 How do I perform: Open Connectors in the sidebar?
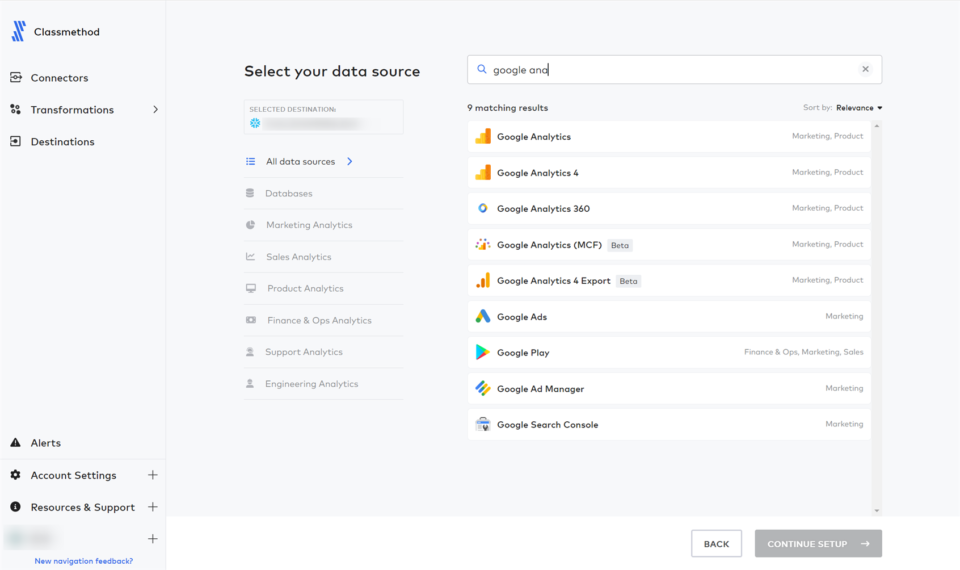pos(59,78)
